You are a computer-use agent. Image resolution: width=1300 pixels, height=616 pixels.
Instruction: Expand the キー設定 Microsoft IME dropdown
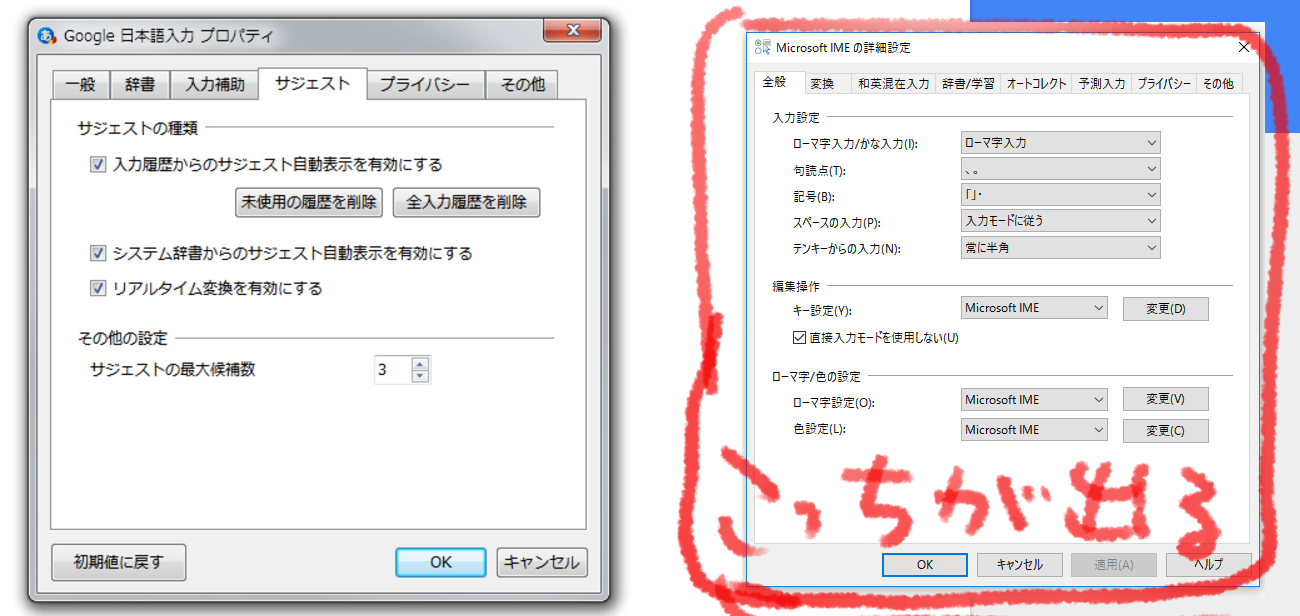(x=1034, y=308)
